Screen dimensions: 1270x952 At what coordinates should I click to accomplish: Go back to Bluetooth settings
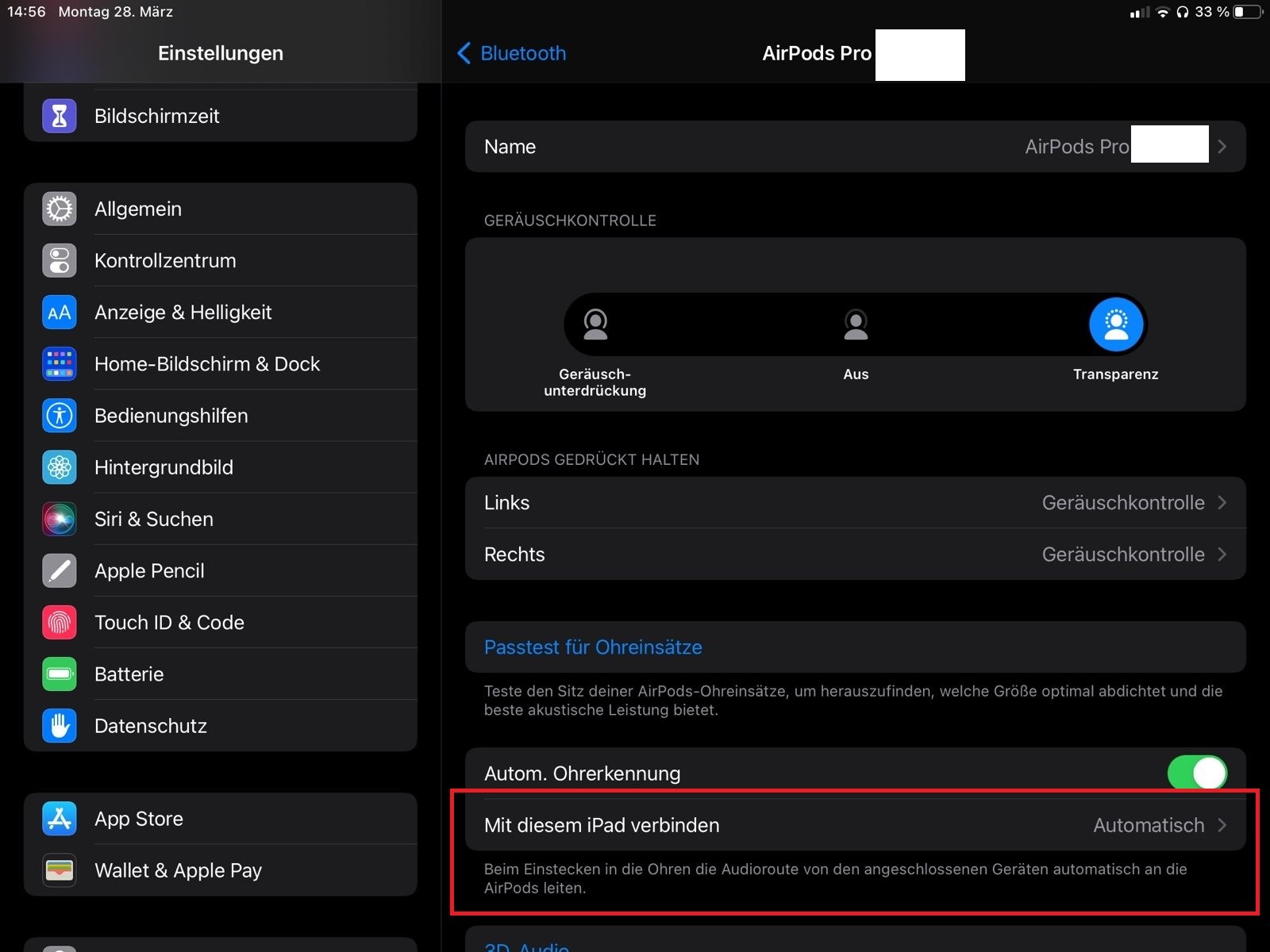pyautogui.click(x=512, y=53)
